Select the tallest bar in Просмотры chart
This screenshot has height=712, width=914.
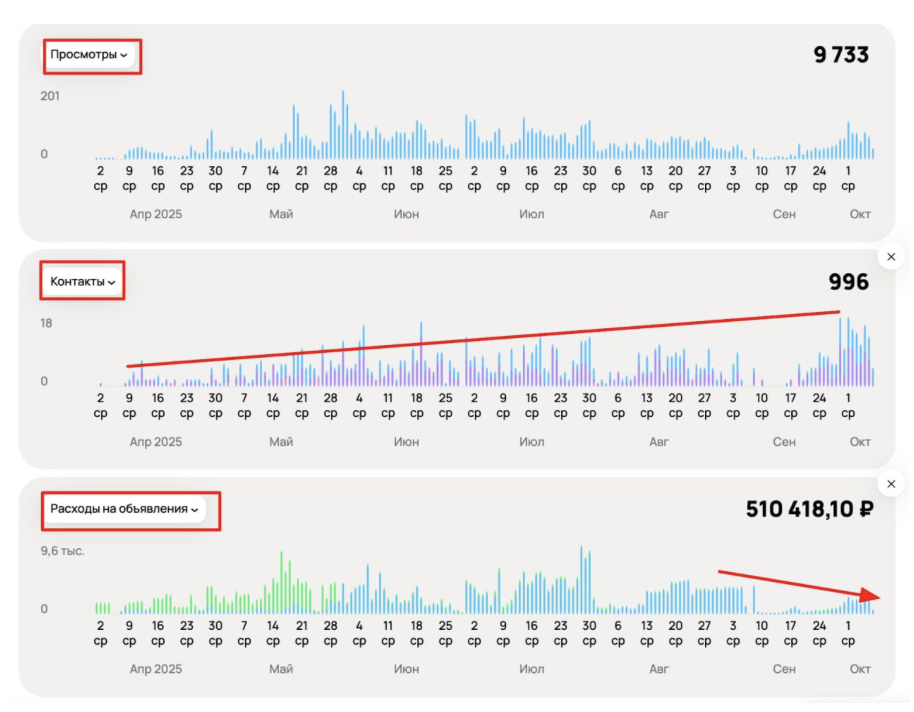pos(343,125)
